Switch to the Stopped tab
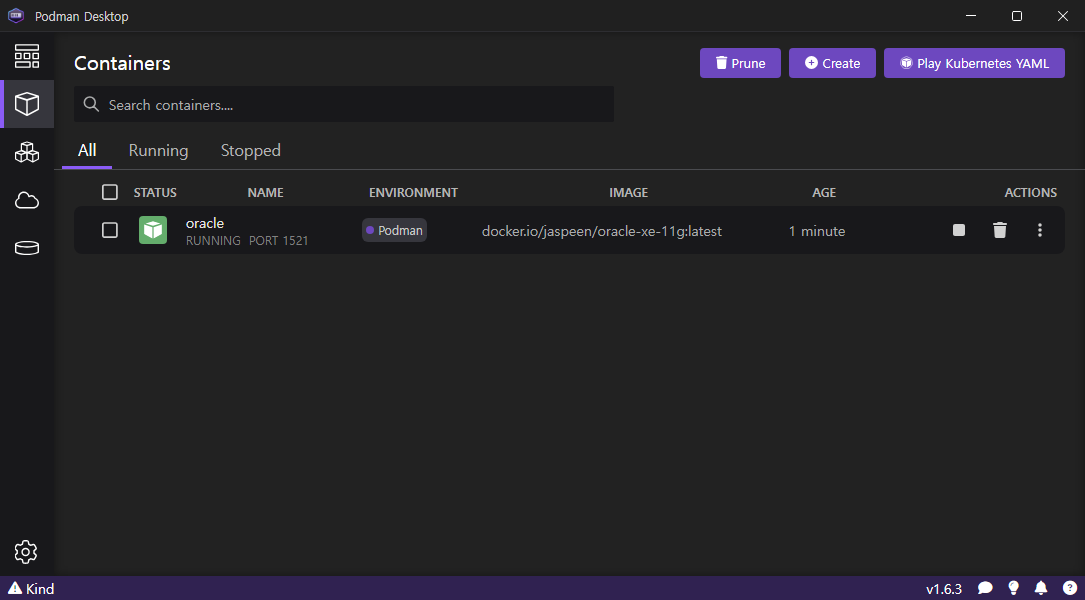This screenshot has width=1085, height=600. 250,150
